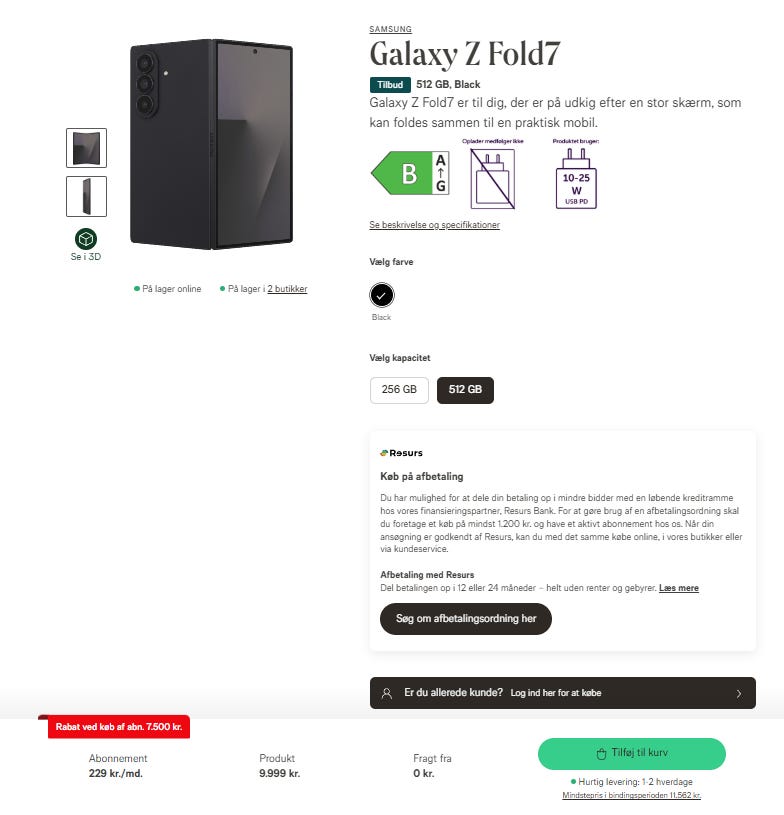Open 'Se beskrivelse og specifikationer' link
784x815 pixels.
434,225
